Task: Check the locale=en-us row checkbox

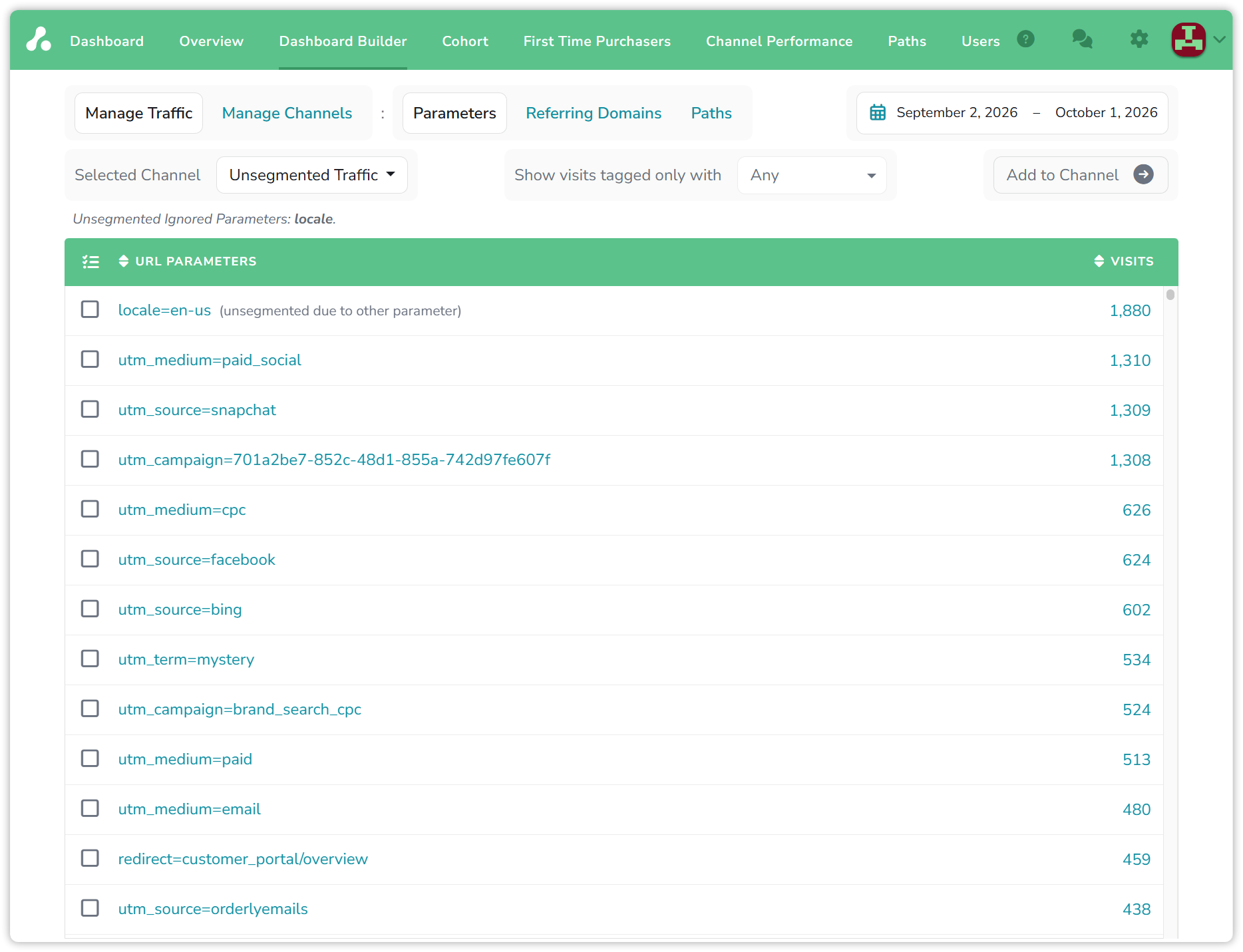Action: click(90, 309)
